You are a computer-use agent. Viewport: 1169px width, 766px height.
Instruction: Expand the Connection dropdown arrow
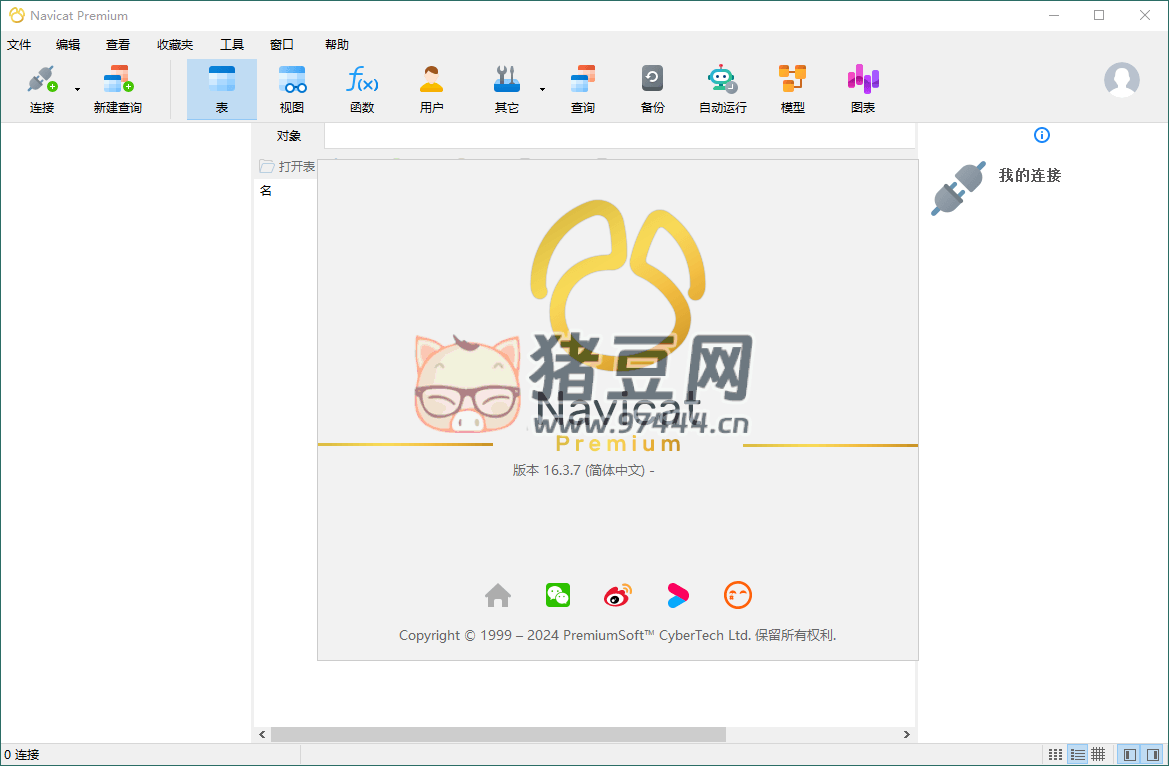[77, 90]
